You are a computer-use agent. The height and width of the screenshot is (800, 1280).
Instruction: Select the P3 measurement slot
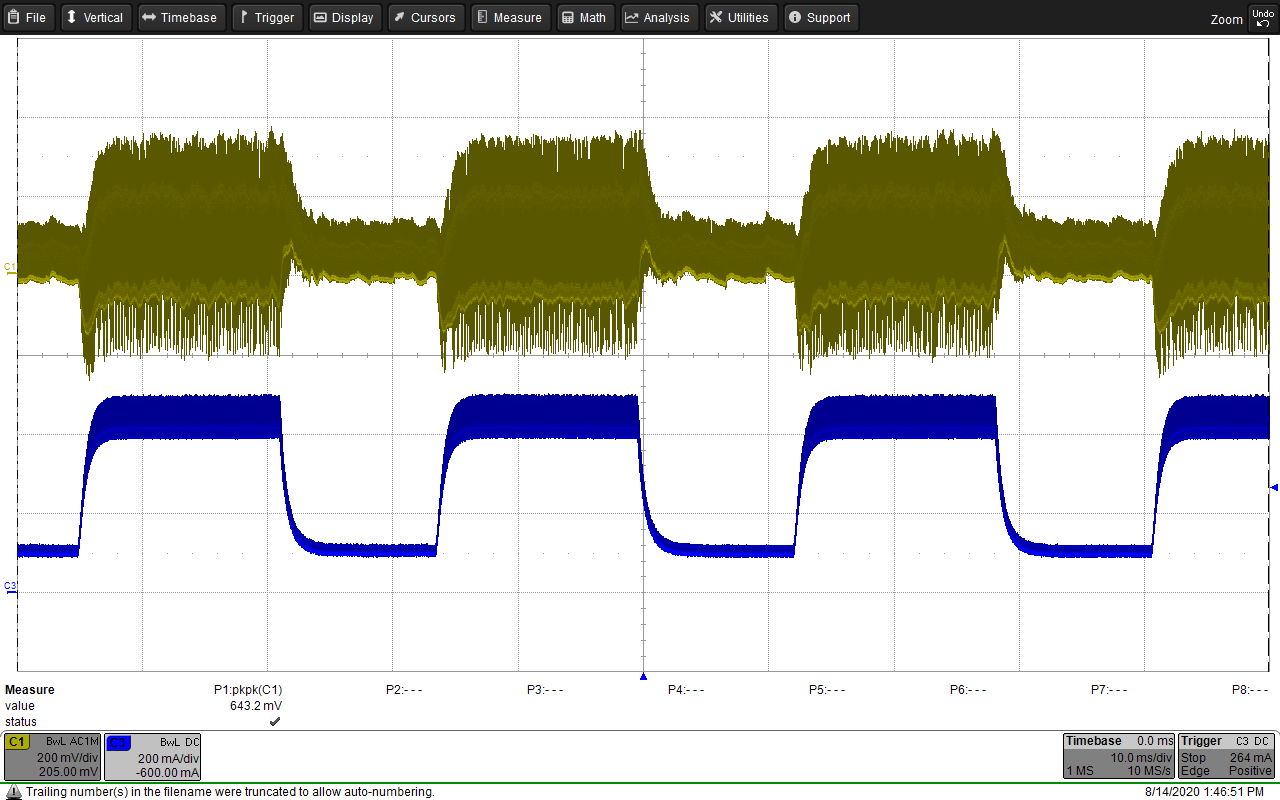tap(545, 690)
